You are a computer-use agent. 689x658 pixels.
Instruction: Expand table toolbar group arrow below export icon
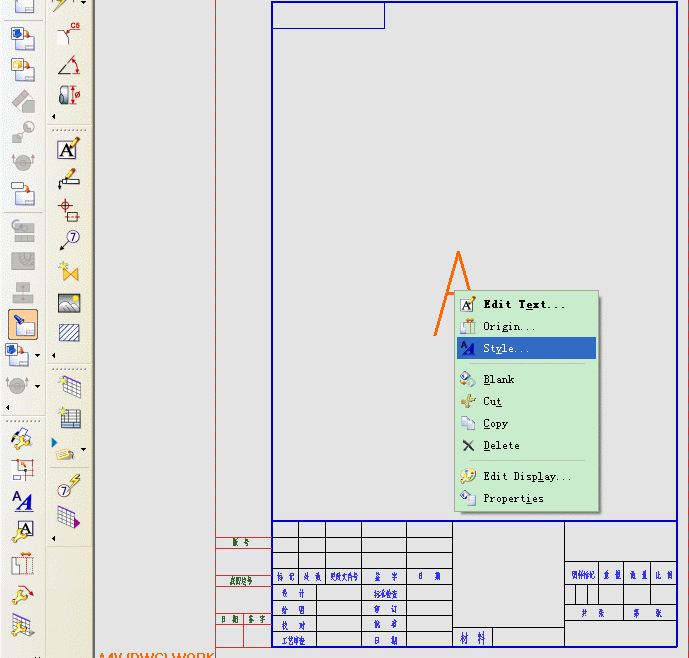tap(54, 538)
